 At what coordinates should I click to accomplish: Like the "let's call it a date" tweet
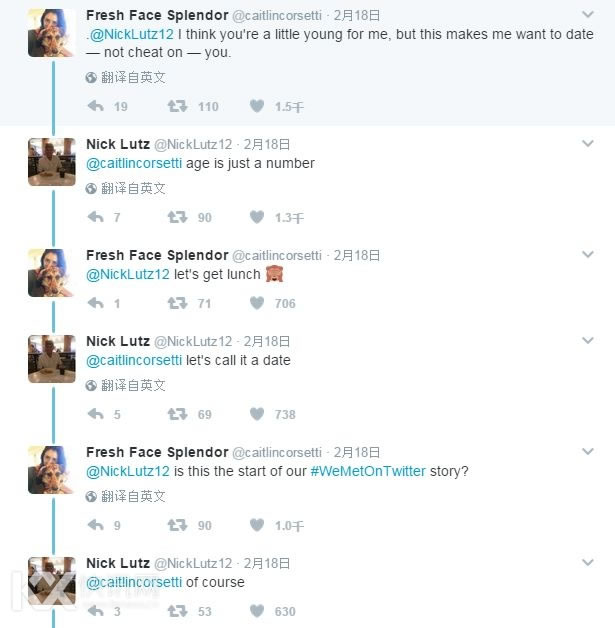pos(257,414)
